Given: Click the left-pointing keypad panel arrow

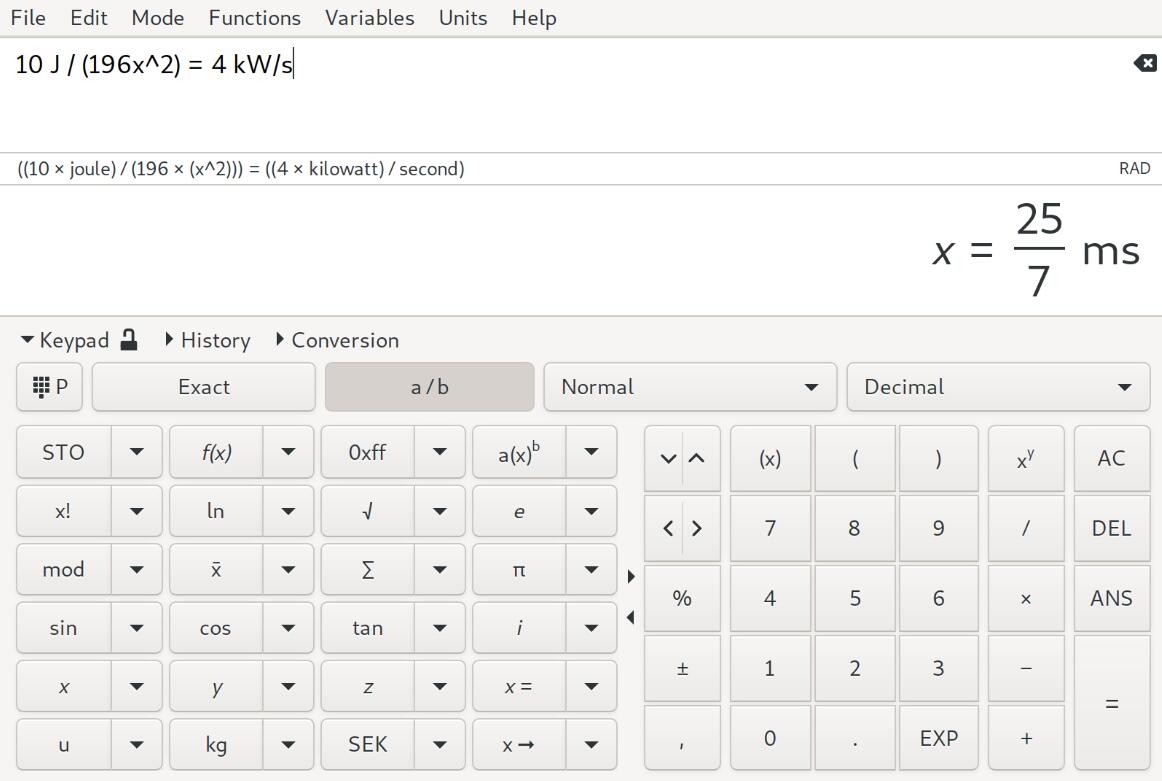Looking at the screenshot, I should (631, 617).
